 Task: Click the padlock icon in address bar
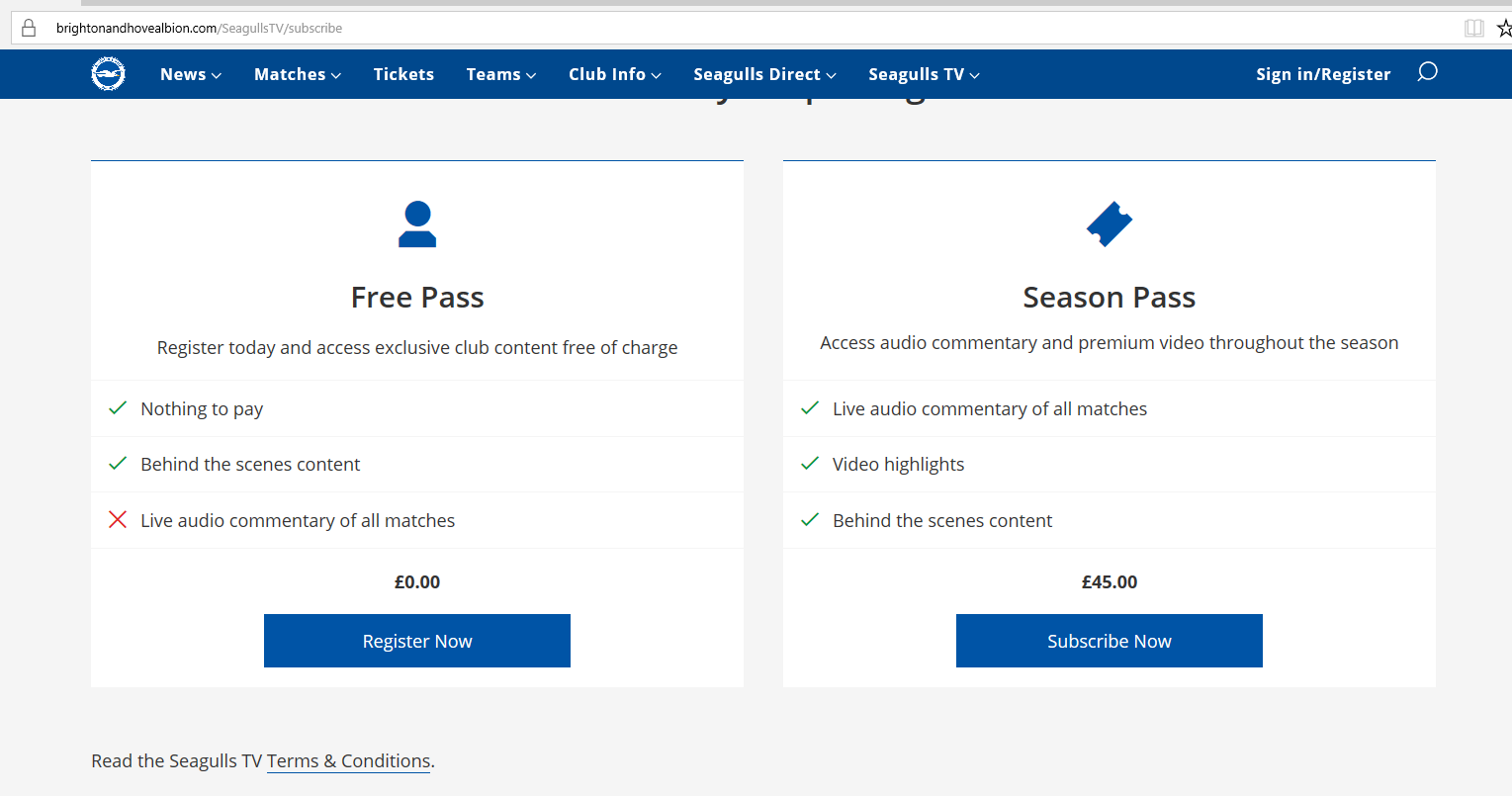pos(29,28)
